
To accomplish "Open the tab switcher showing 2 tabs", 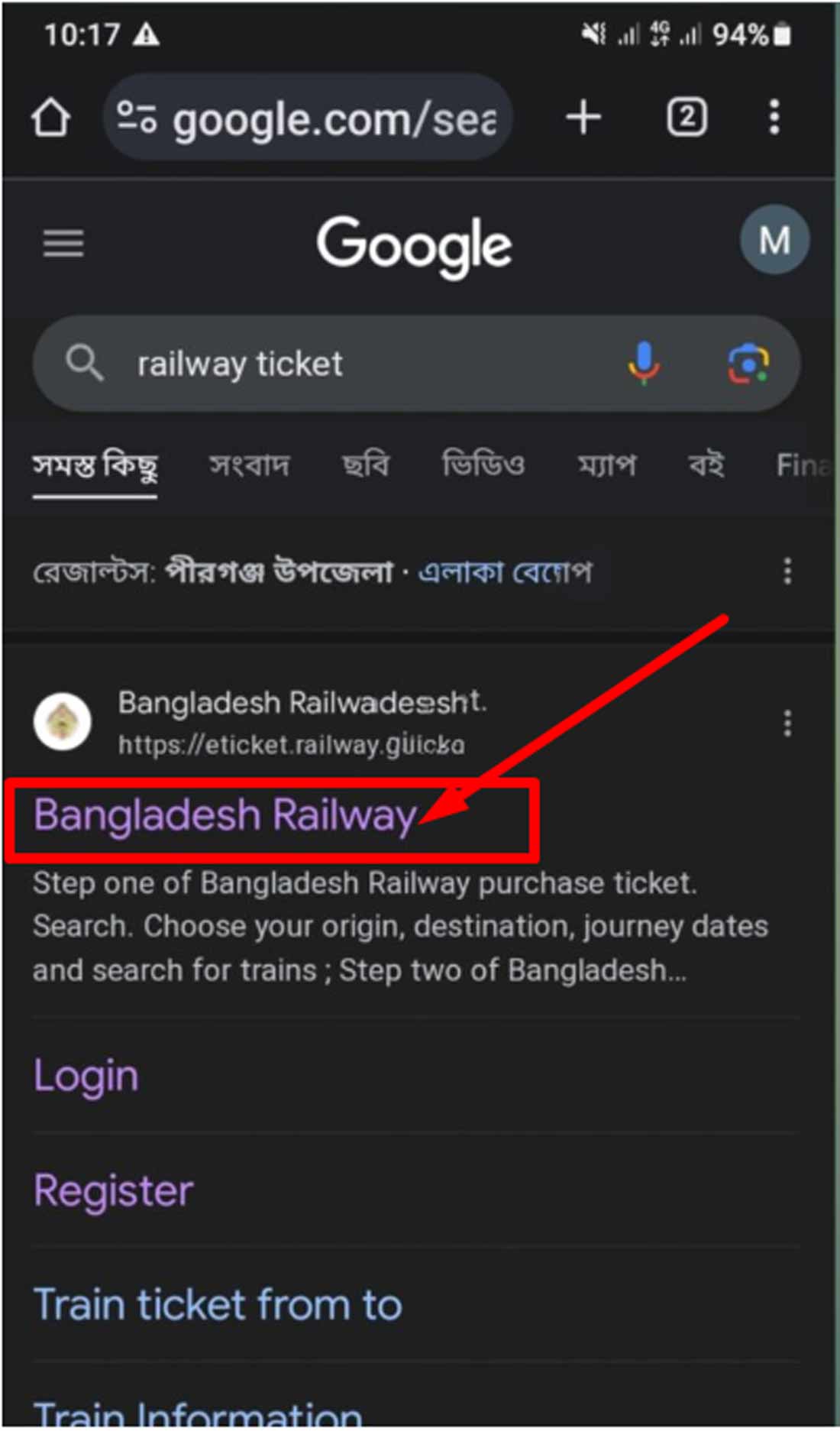I will pyautogui.click(x=687, y=118).
